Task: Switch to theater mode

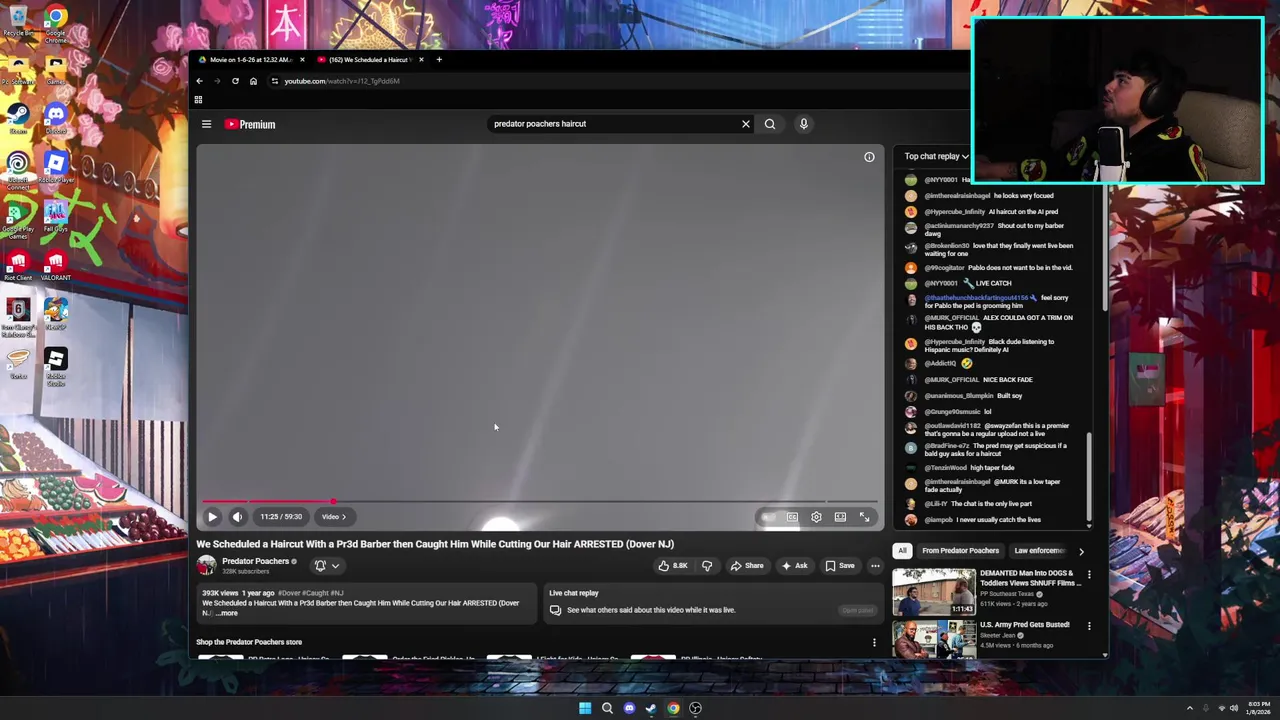Action: [840, 517]
